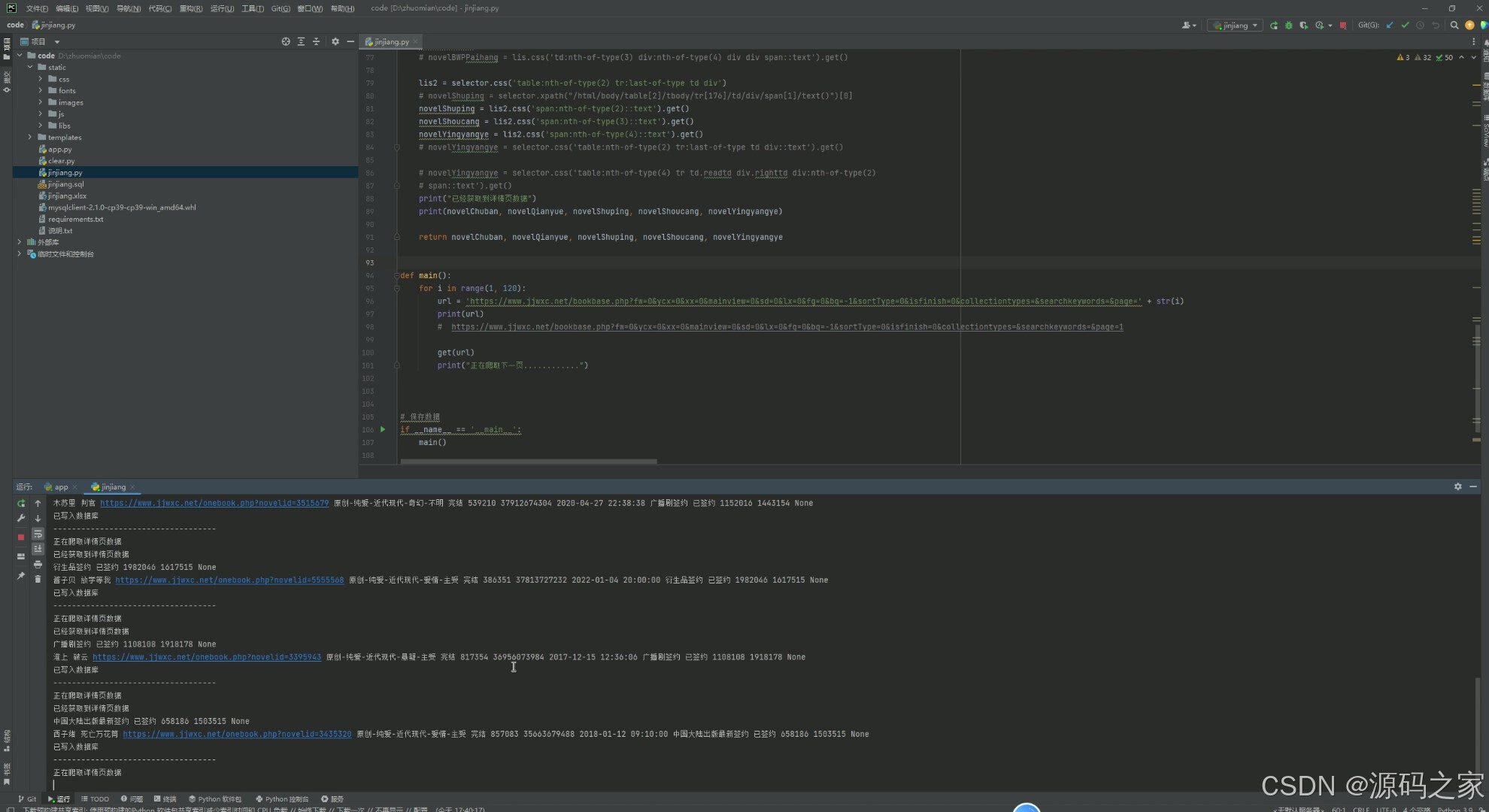The width and height of the screenshot is (1489, 812).
Task: Select the jinjiang.sql file in the project tree
Action: point(65,184)
